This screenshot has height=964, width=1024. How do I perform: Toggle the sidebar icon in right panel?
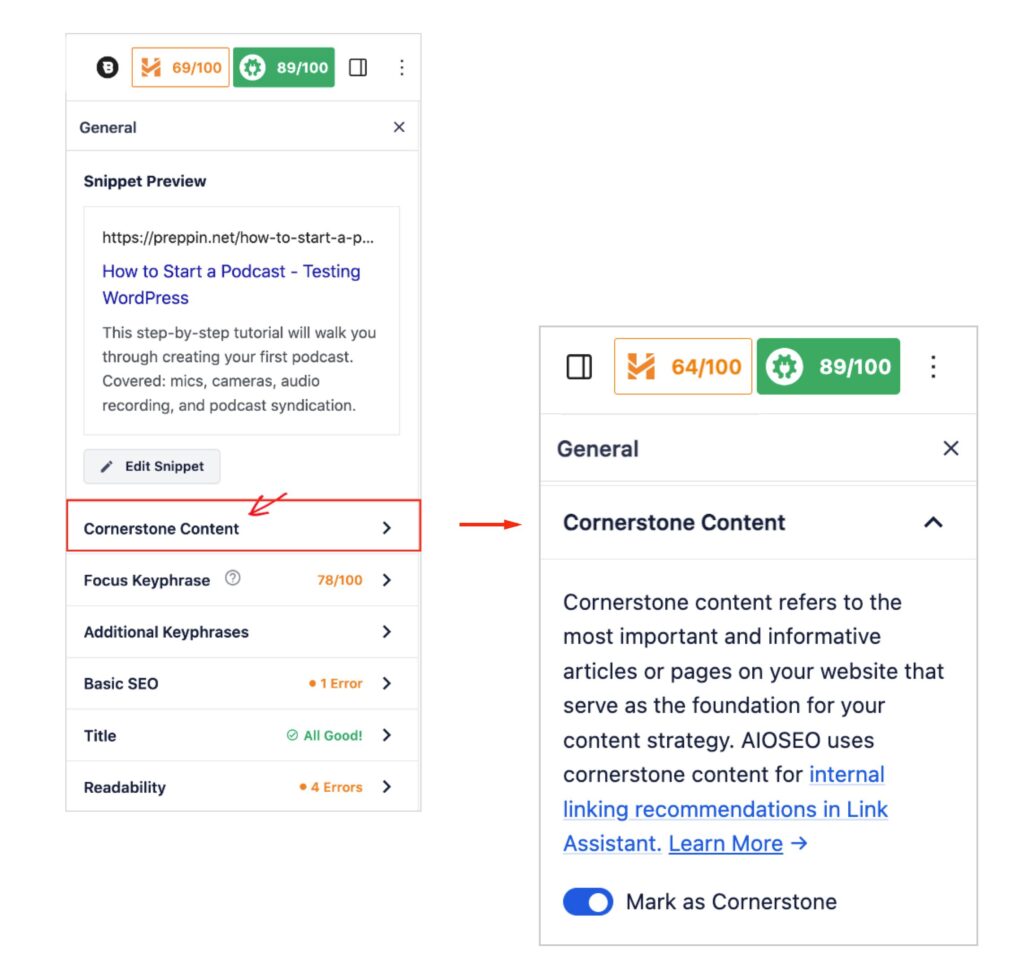click(579, 366)
